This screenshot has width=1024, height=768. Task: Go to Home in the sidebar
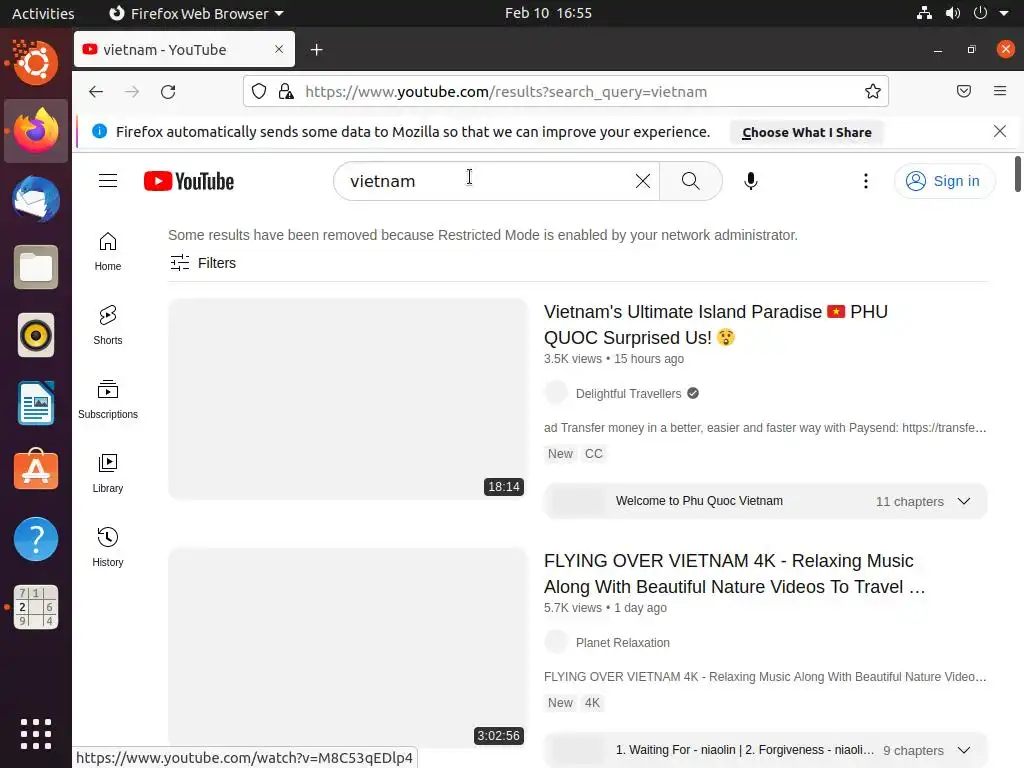click(x=108, y=251)
